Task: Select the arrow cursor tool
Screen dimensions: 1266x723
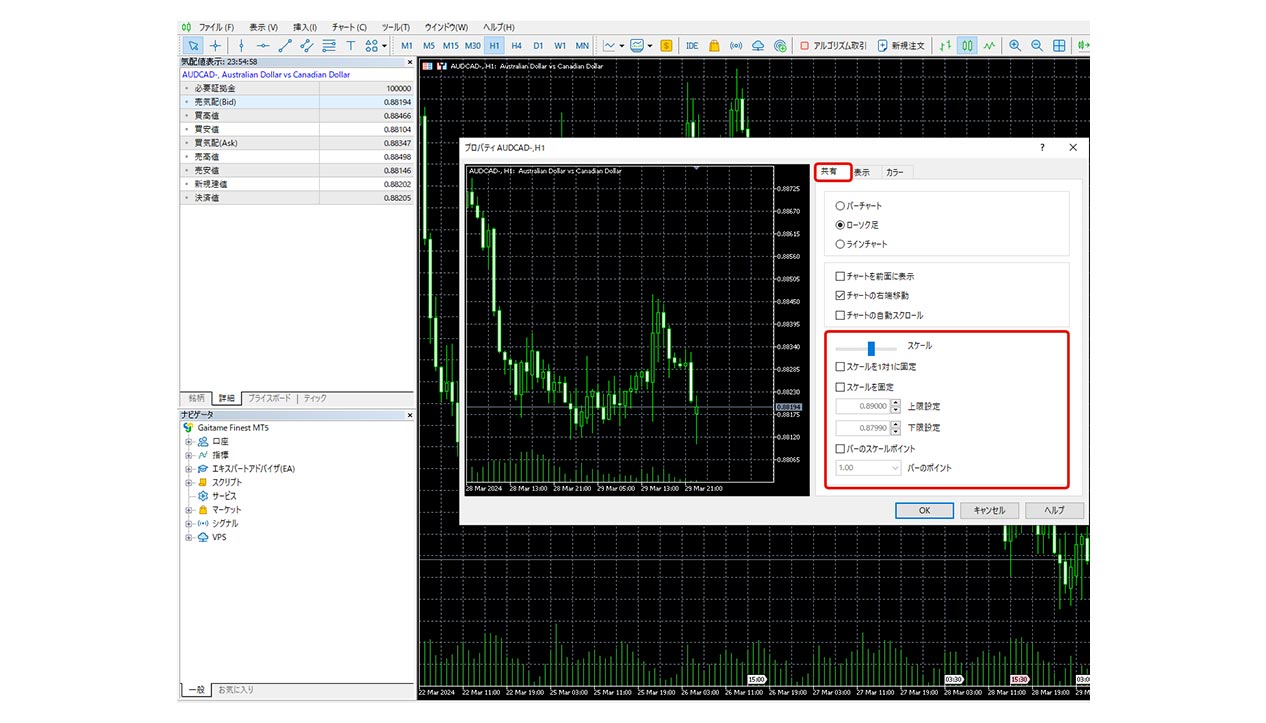Action: coord(193,46)
